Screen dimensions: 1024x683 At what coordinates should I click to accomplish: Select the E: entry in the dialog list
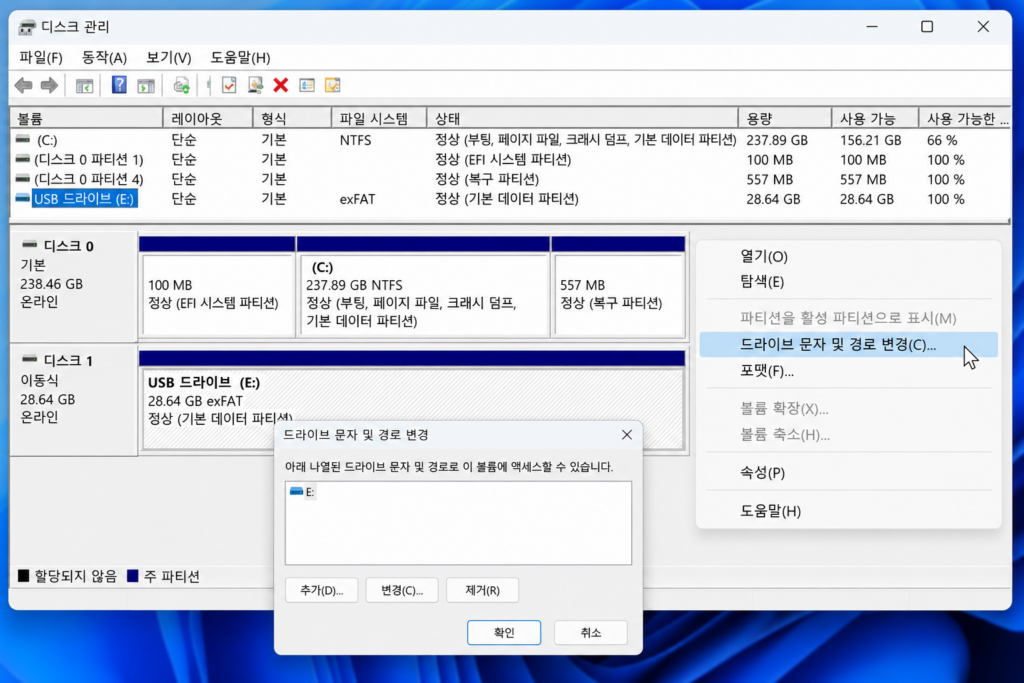pyautogui.click(x=303, y=492)
